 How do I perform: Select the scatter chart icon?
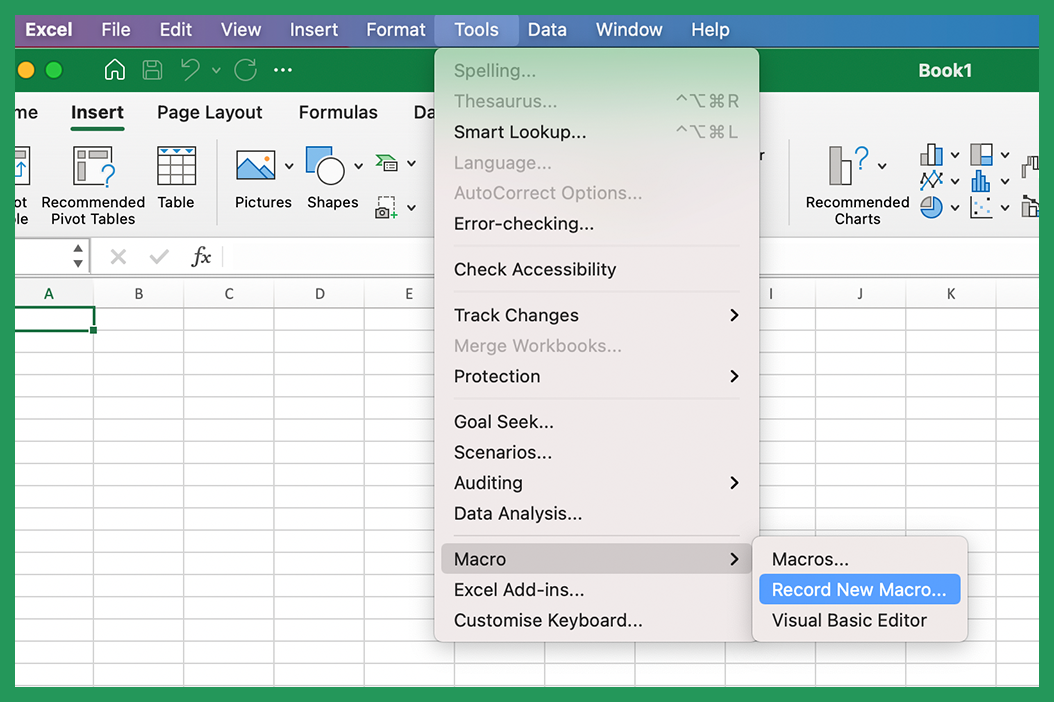coord(980,207)
